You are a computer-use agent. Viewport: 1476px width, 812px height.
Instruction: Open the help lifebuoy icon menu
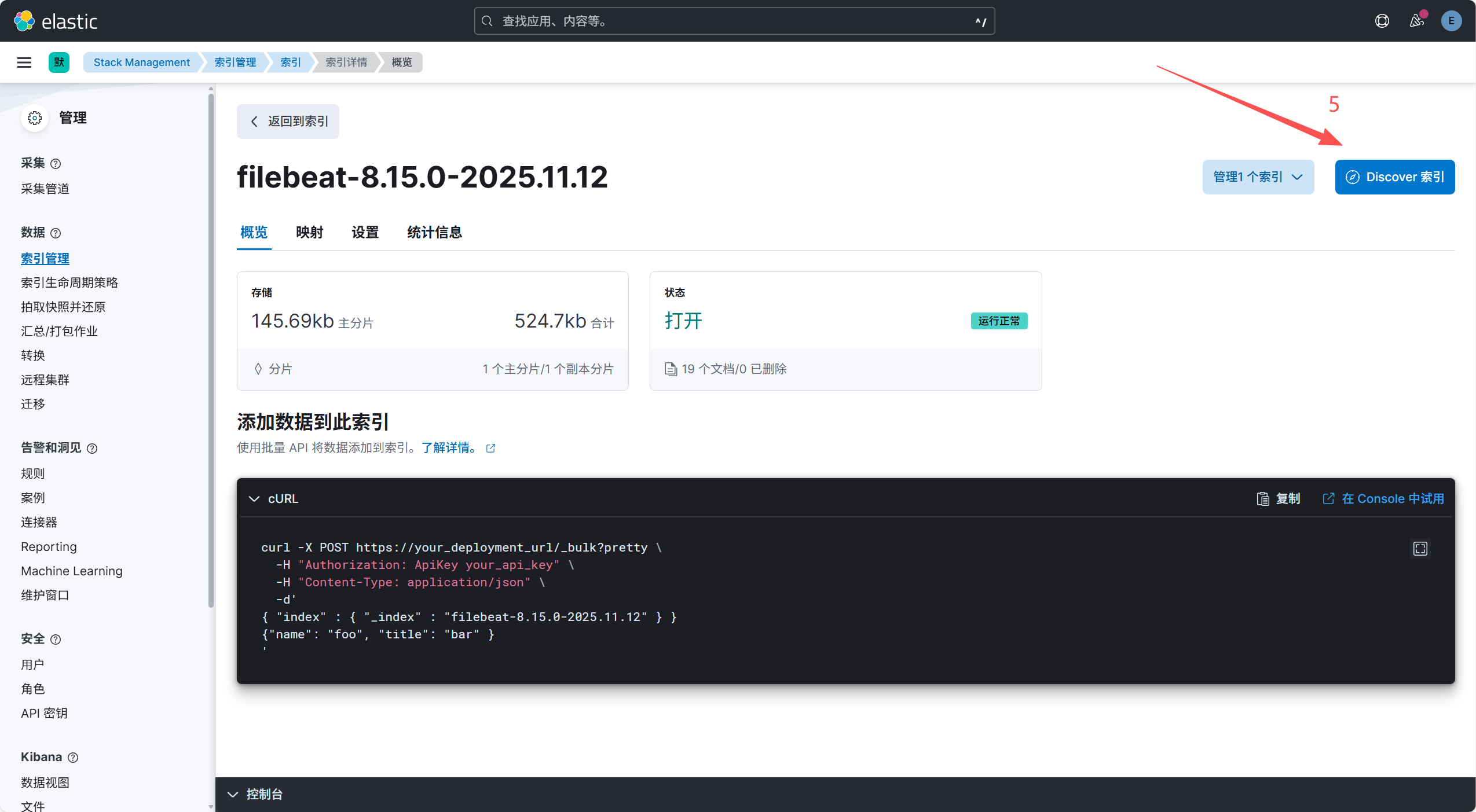point(1382,21)
